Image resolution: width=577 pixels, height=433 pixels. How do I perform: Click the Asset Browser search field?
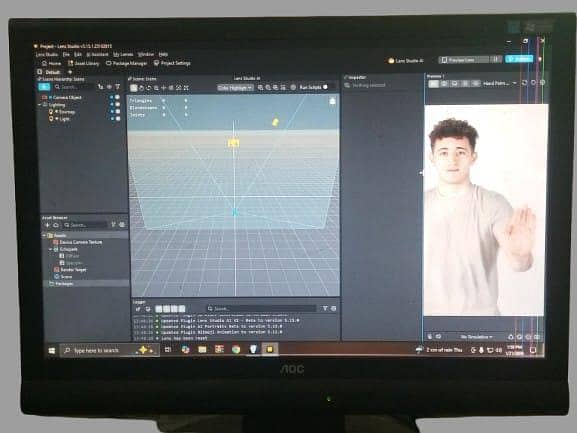[85, 225]
